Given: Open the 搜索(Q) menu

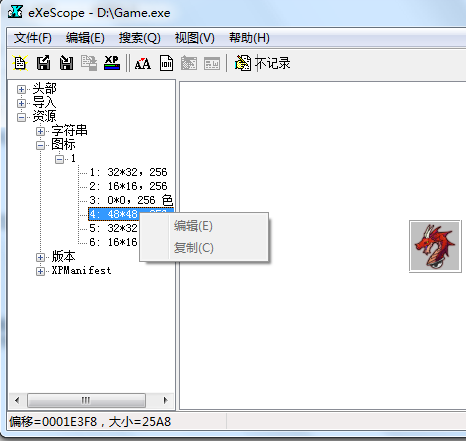Looking at the screenshot, I should pos(140,38).
